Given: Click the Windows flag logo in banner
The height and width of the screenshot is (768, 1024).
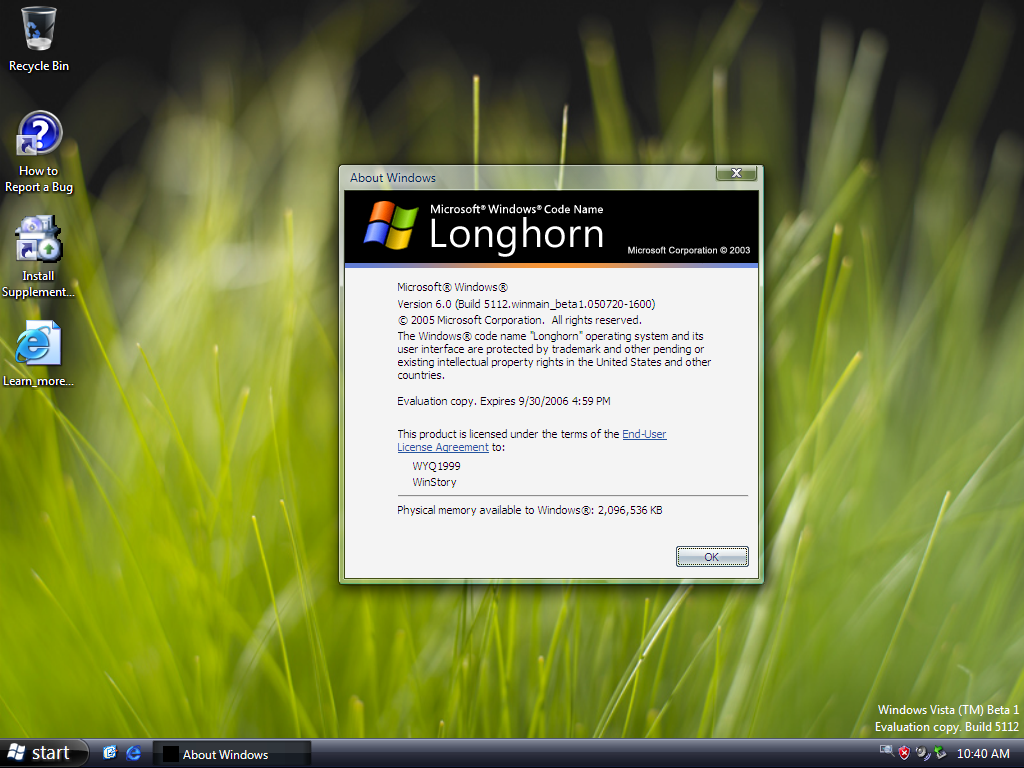Looking at the screenshot, I should point(391,225).
